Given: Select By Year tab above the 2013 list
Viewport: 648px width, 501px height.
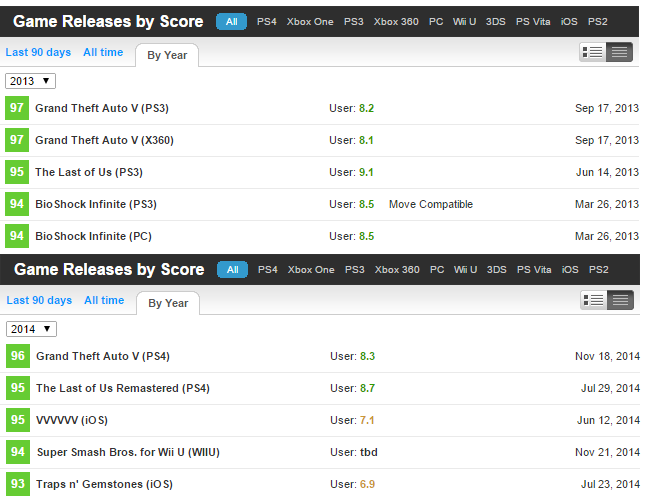Looking at the screenshot, I should click(167, 55).
